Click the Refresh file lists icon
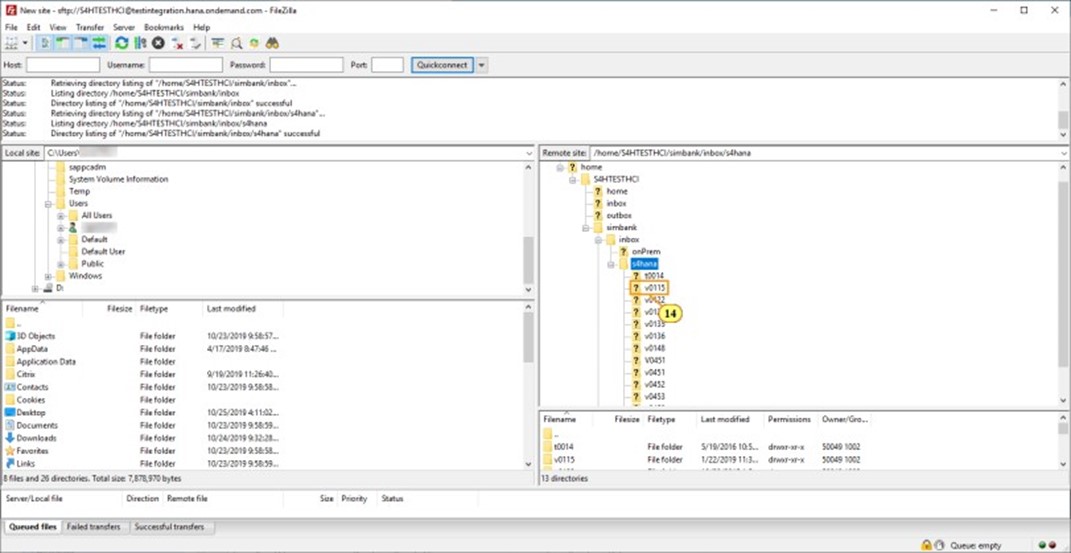This screenshot has height=553, width=1071. click(122, 43)
